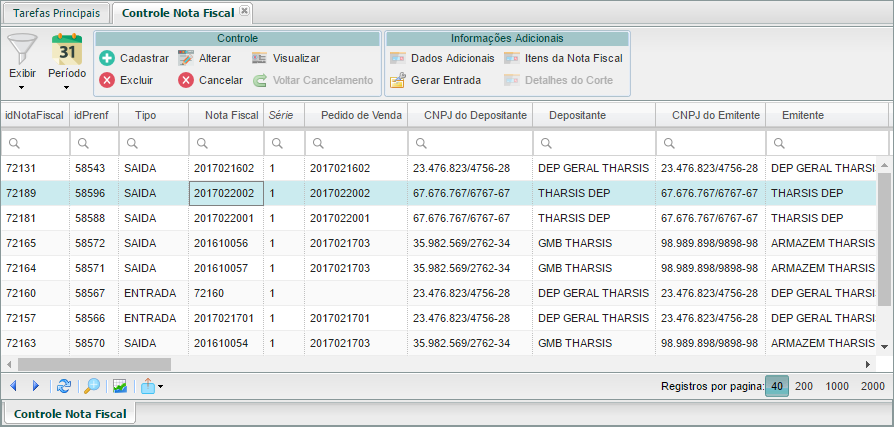Switch to the Tarefas Principais tab
This screenshot has height=427, width=894.
coord(56,13)
